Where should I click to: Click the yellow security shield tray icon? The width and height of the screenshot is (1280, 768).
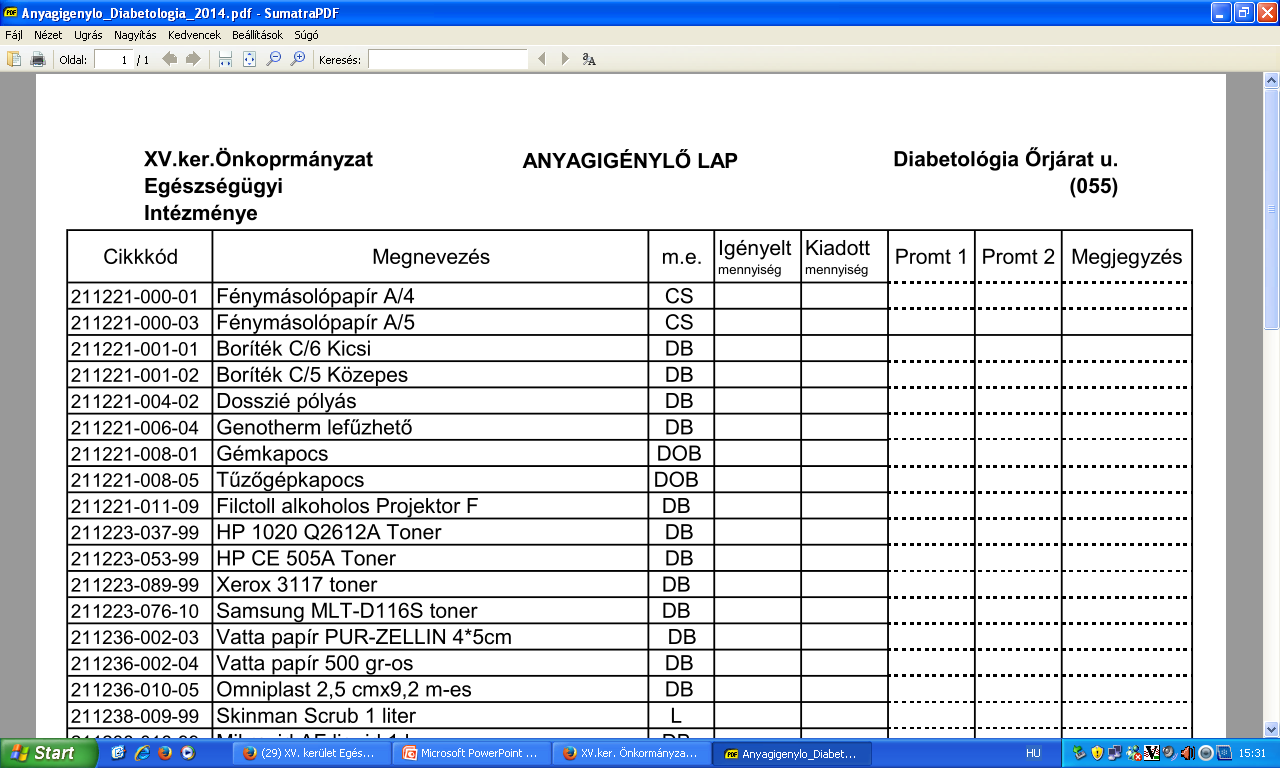tap(1097, 753)
